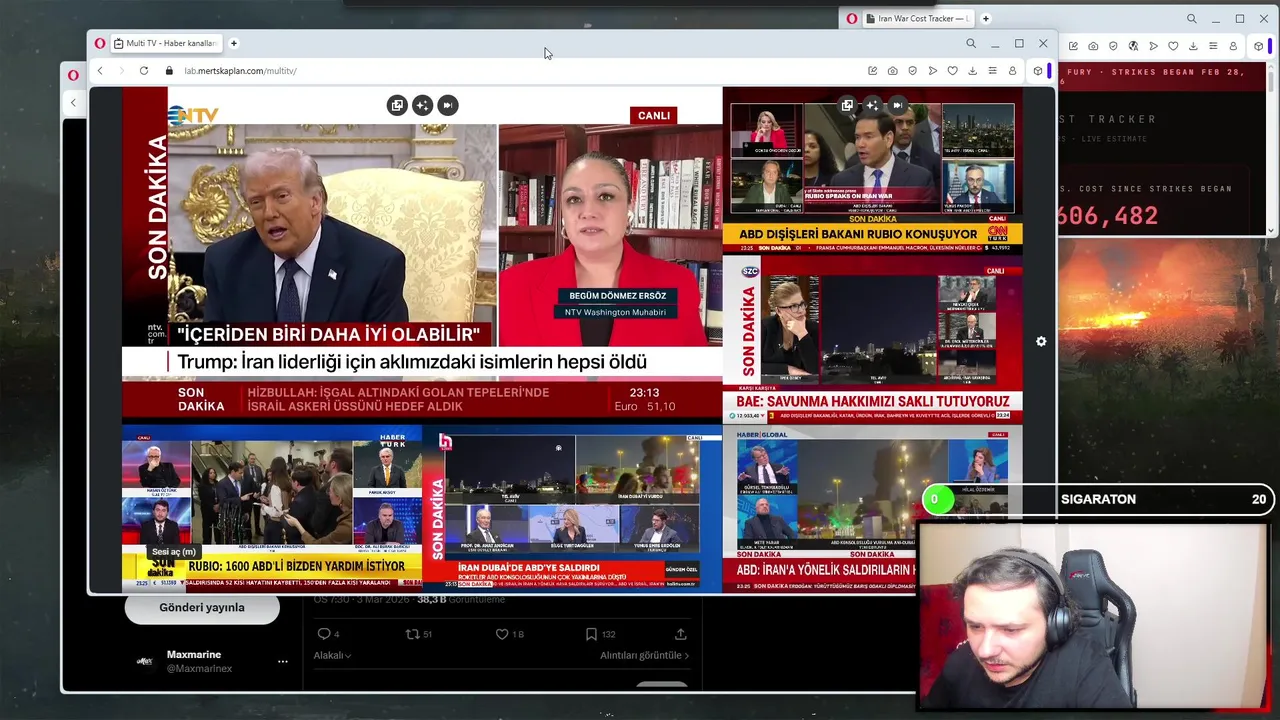Click the translate globe icon, Cost Tracker toolbar
Image resolution: width=1280 pixels, height=720 pixels.
(1133, 46)
